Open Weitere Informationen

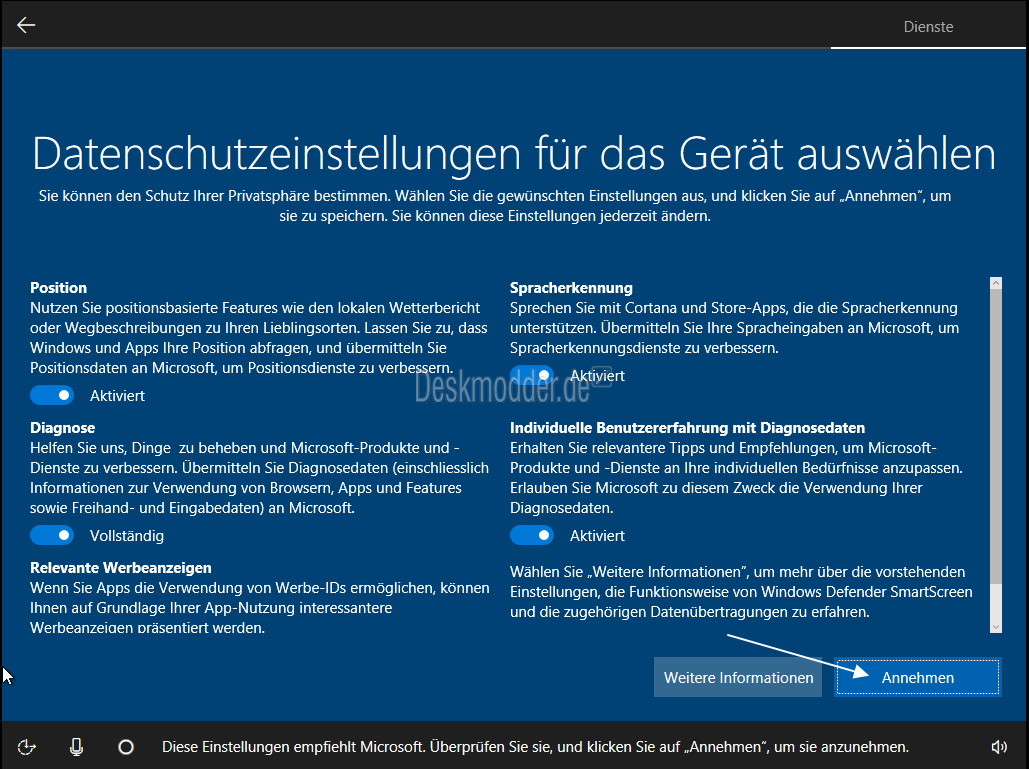[738, 677]
